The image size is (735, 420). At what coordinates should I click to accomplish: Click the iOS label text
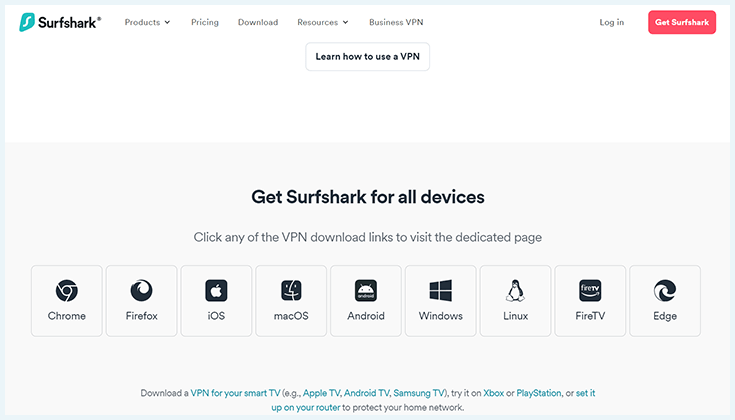pos(216,316)
